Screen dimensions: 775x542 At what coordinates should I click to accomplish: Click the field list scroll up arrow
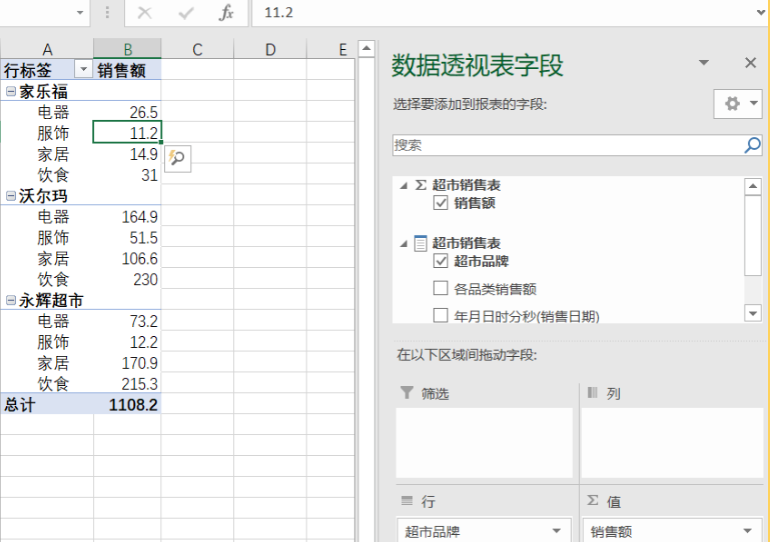coord(753,186)
